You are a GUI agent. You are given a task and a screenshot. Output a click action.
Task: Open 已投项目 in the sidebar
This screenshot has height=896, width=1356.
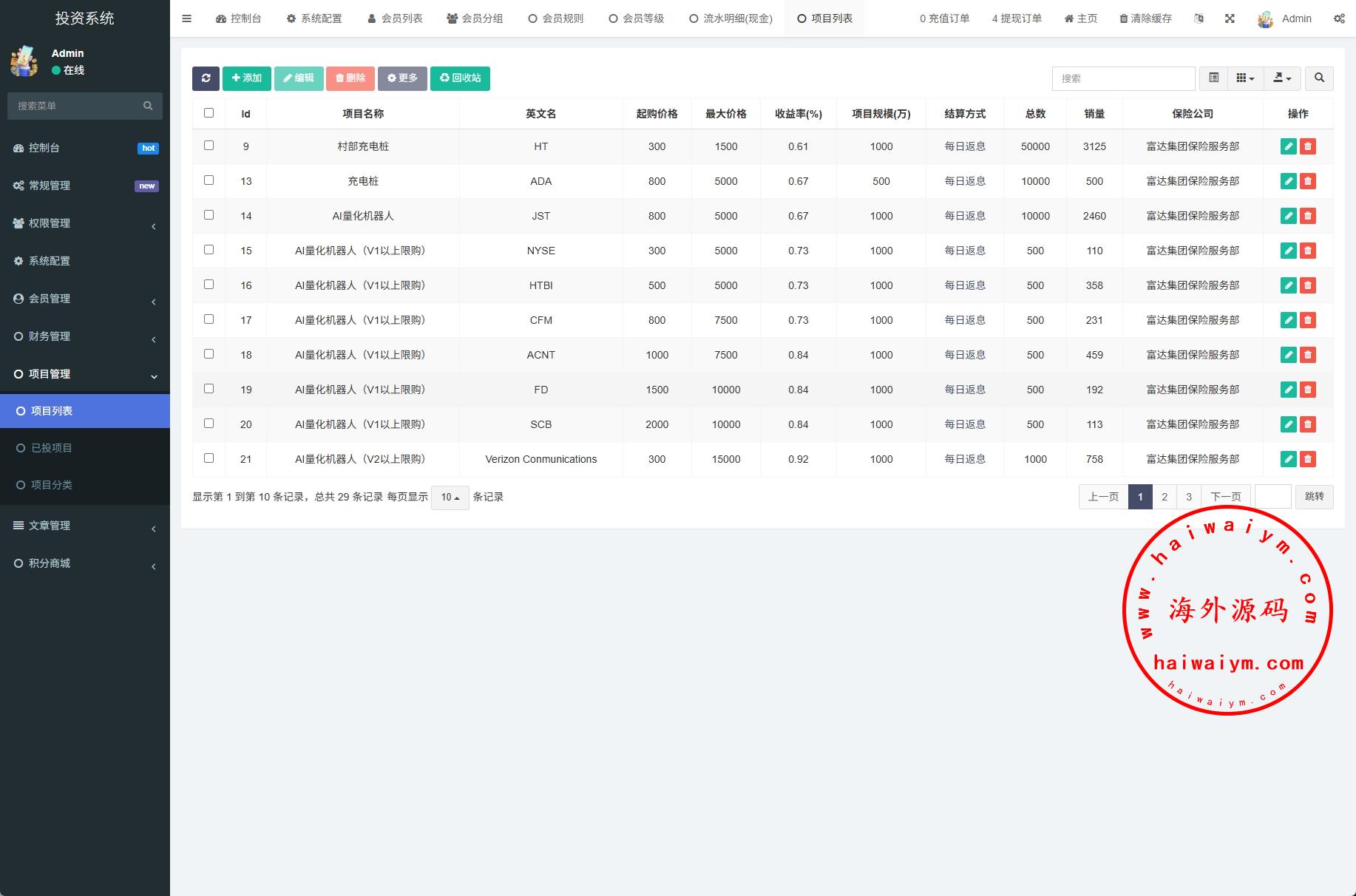click(x=52, y=448)
